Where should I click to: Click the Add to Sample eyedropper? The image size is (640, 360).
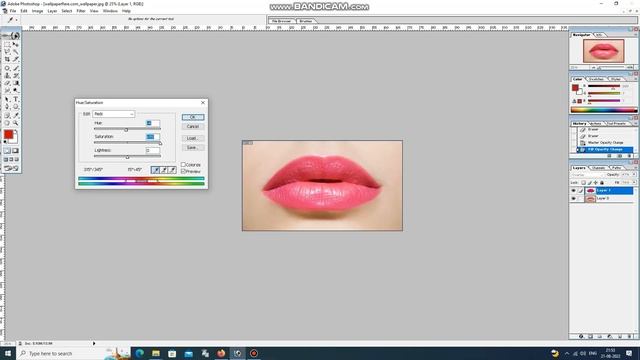164,170
